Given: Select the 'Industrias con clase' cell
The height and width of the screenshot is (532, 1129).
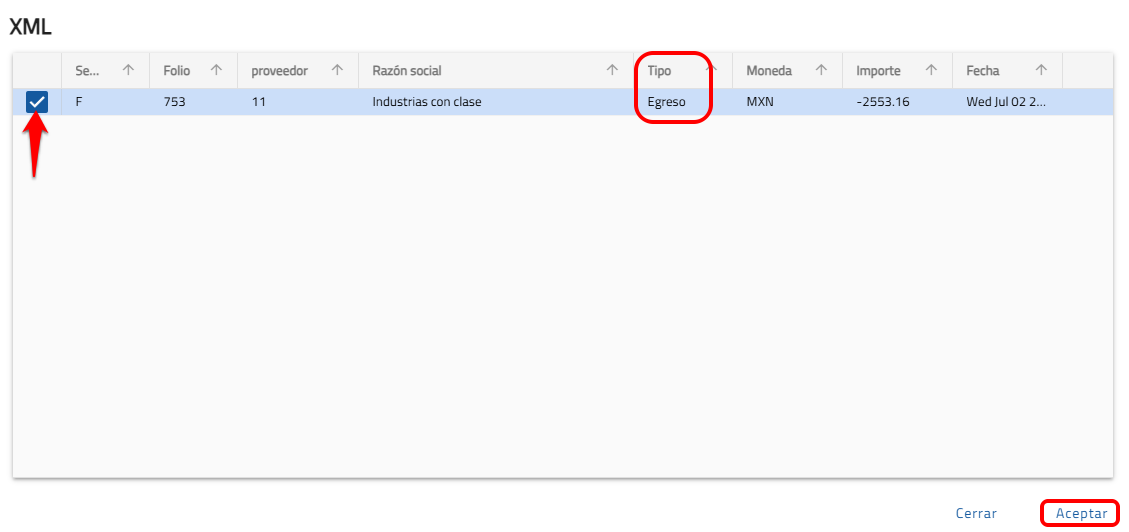Looking at the screenshot, I should 427,102.
